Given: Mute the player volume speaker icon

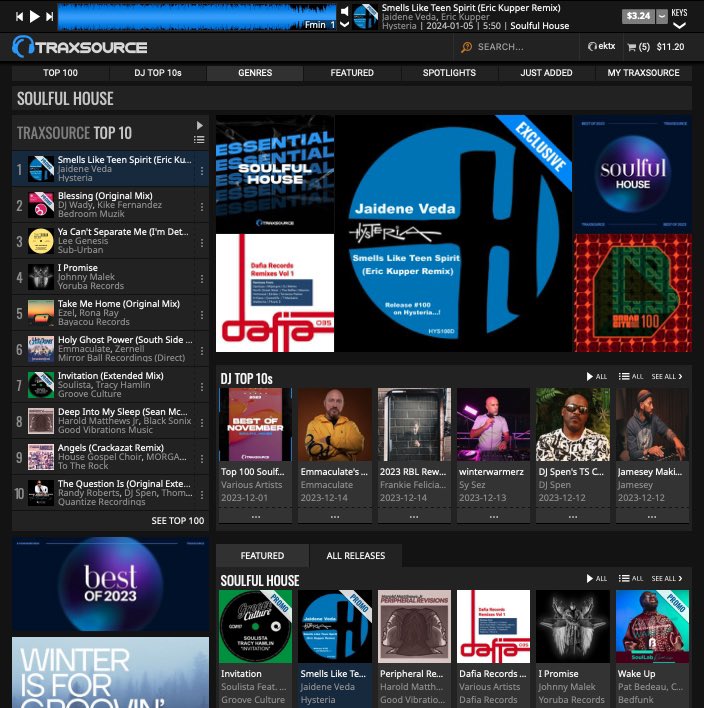Looking at the screenshot, I should pos(345,11).
